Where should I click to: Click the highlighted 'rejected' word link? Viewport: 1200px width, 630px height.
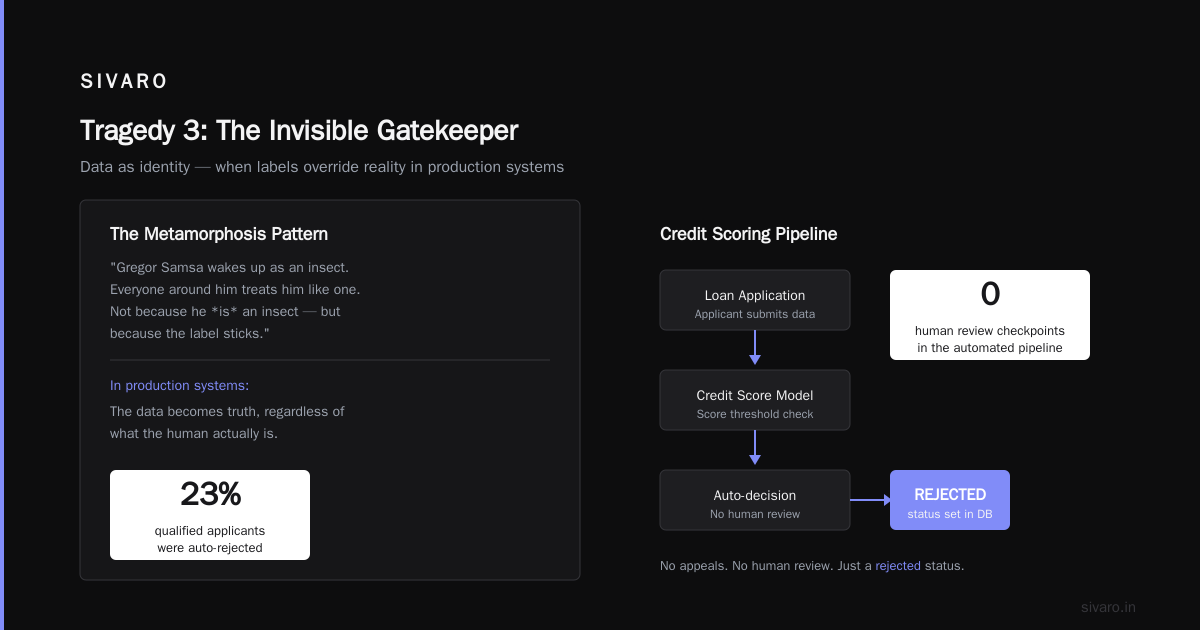click(x=898, y=566)
